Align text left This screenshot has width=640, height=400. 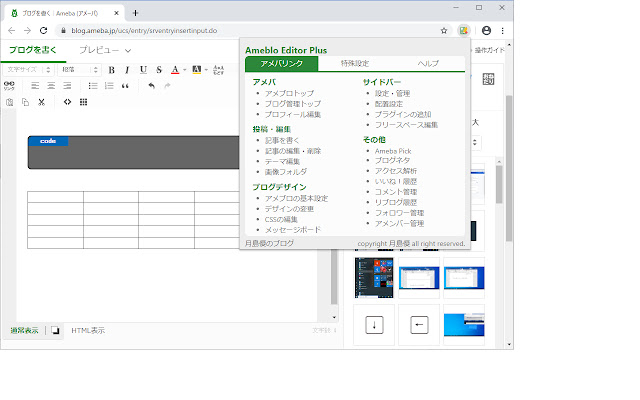point(35,86)
